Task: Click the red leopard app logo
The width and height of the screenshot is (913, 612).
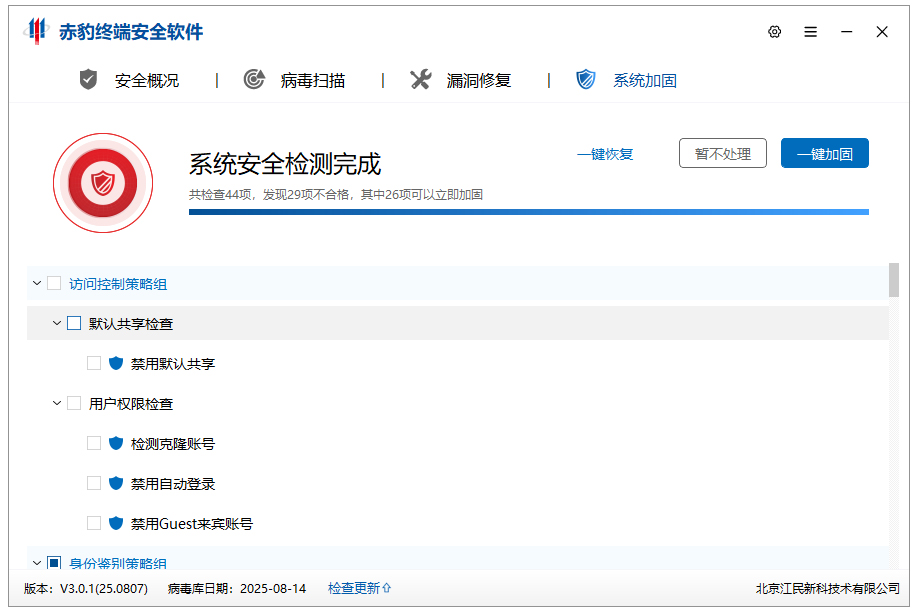Action: point(36,31)
